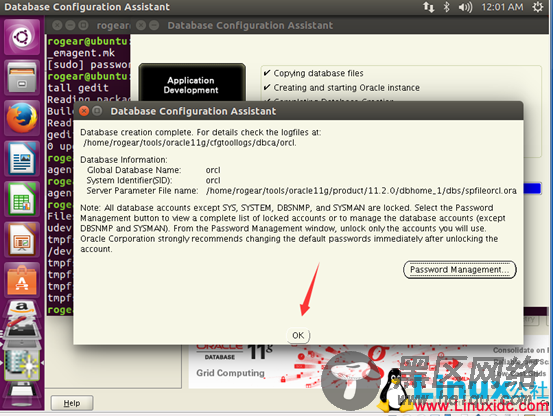Open LibreOffice Impress from the dock
This screenshot has width=553, height=416.
22,239
